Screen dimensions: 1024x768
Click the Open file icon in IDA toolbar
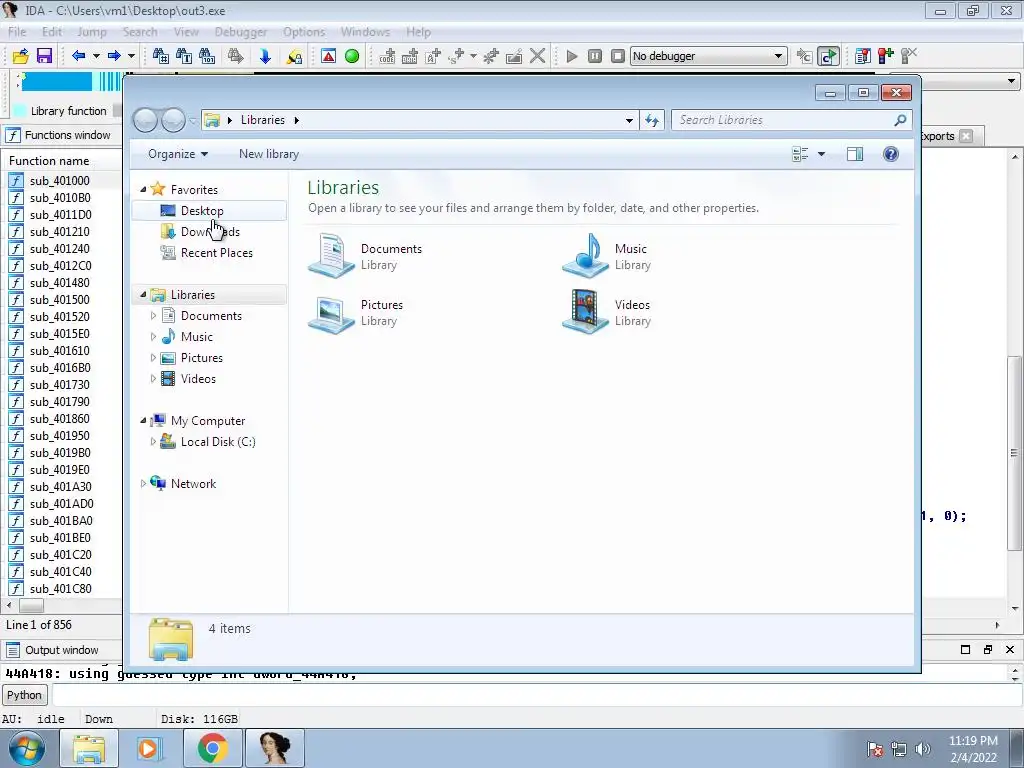pyautogui.click(x=20, y=56)
